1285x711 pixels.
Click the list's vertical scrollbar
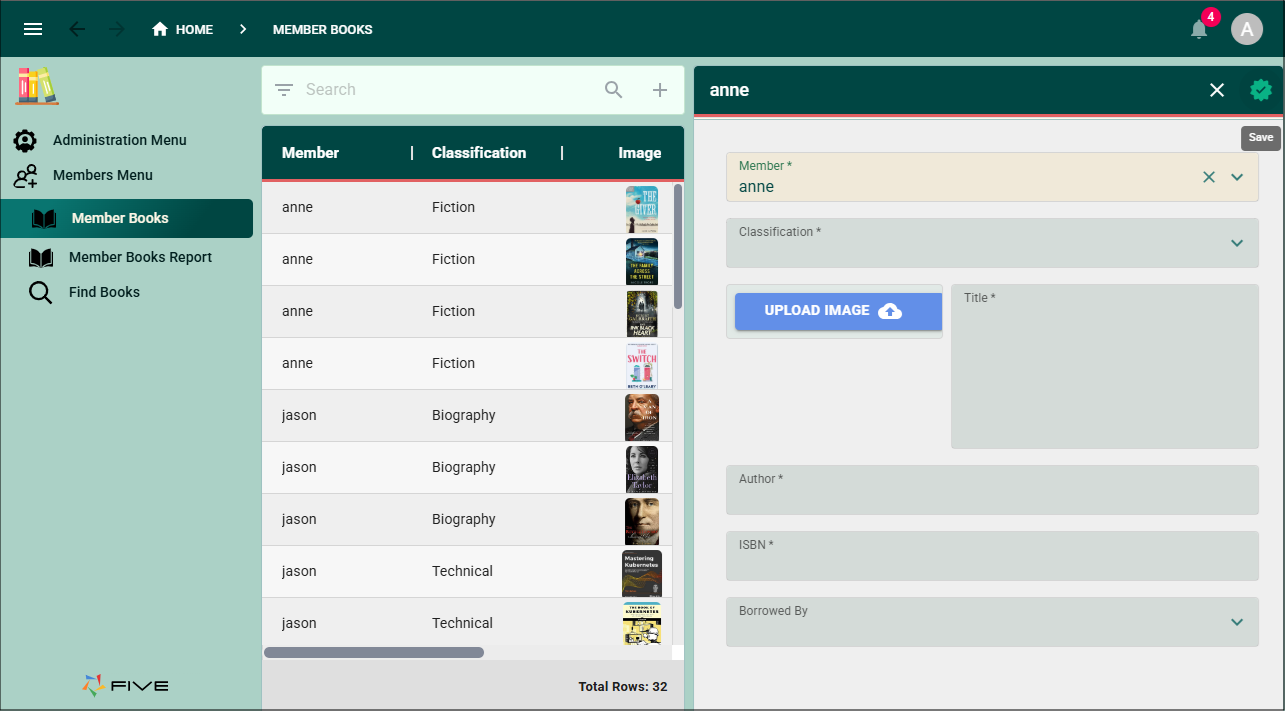pos(678,246)
